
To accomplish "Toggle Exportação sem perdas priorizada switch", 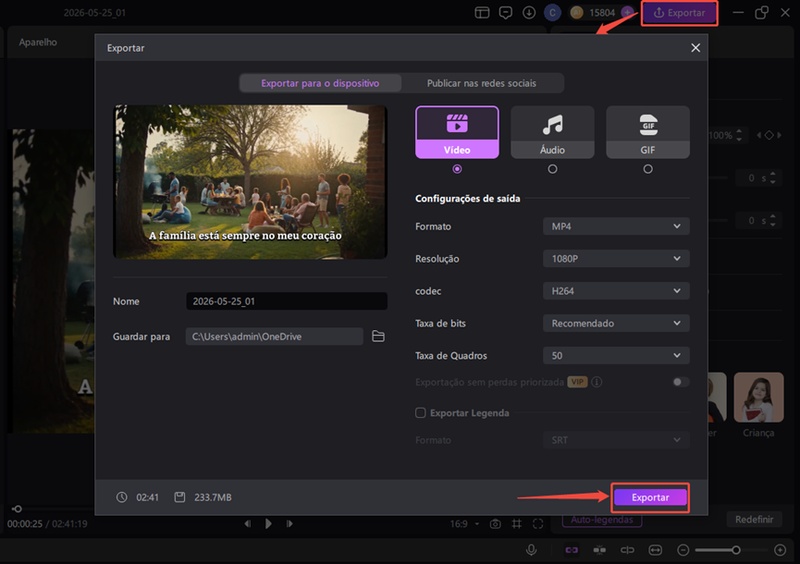I will [x=681, y=382].
